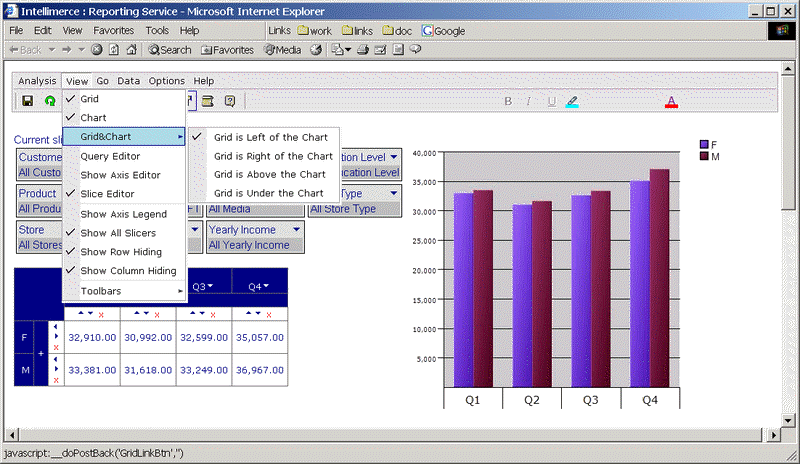
Task: Click the browser Refresh page icon
Action: (x=114, y=50)
